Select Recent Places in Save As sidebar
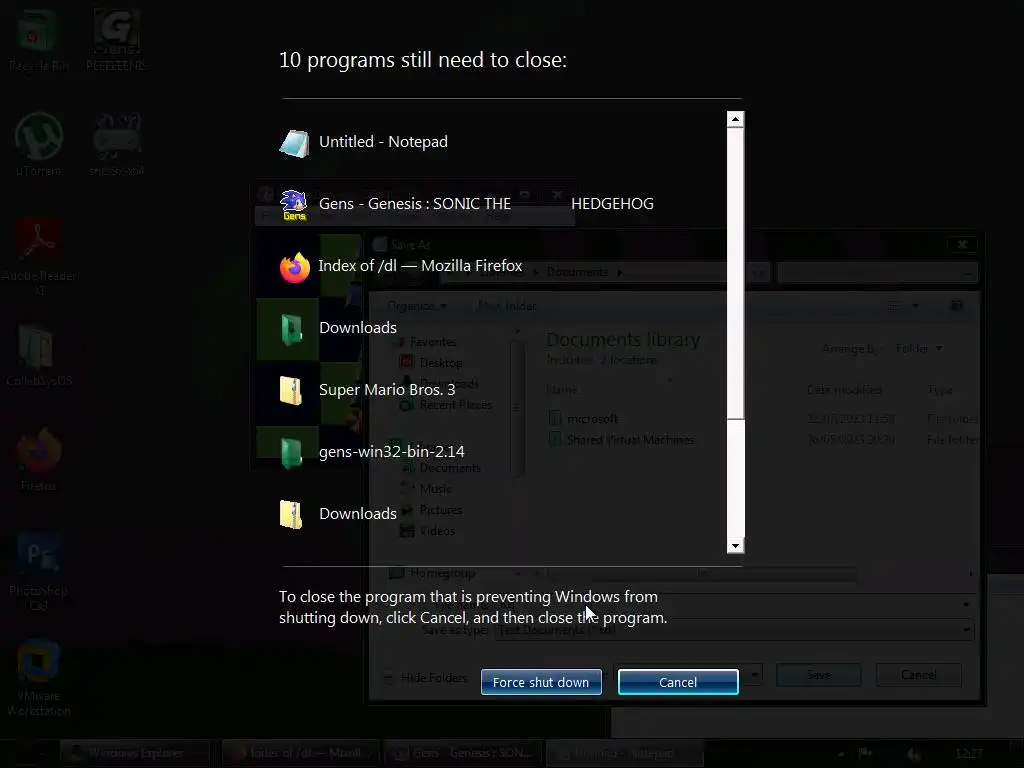The width and height of the screenshot is (1024, 768). tap(446, 405)
